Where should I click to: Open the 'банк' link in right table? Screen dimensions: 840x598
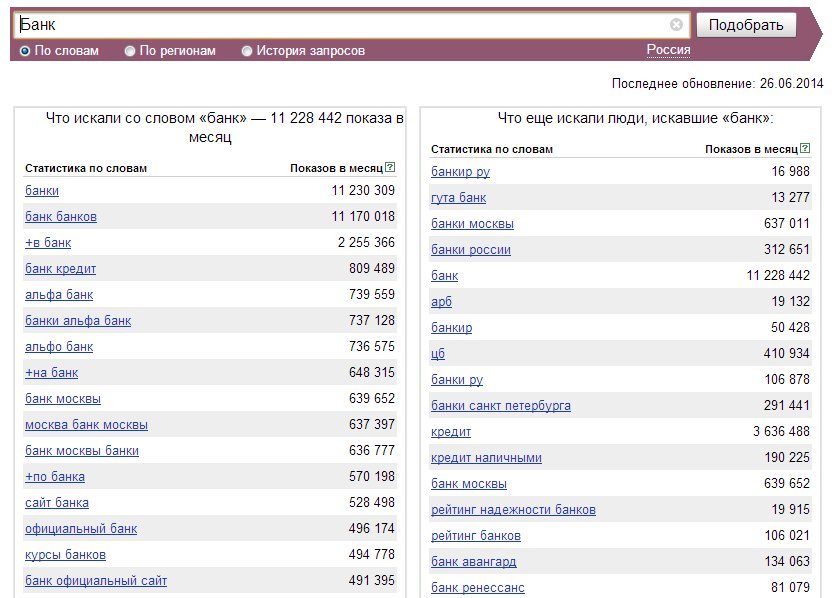pos(445,276)
